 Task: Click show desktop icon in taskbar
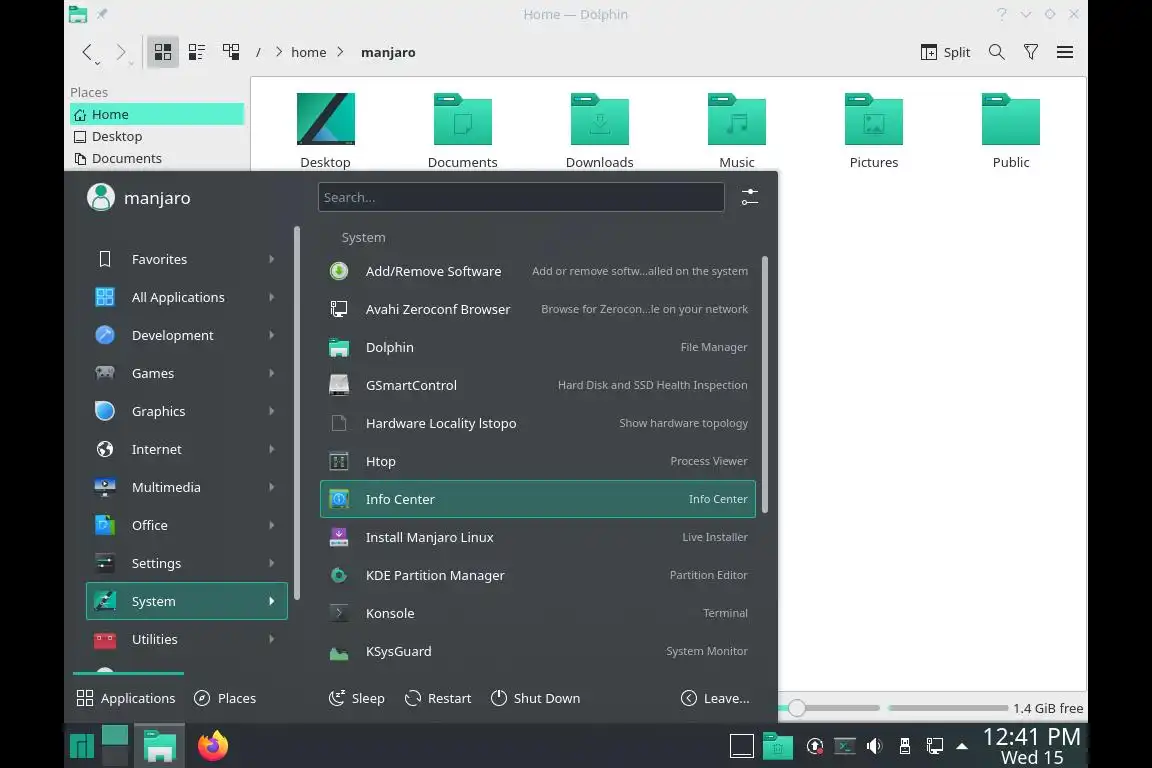pyautogui.click(x=741, y=746)
